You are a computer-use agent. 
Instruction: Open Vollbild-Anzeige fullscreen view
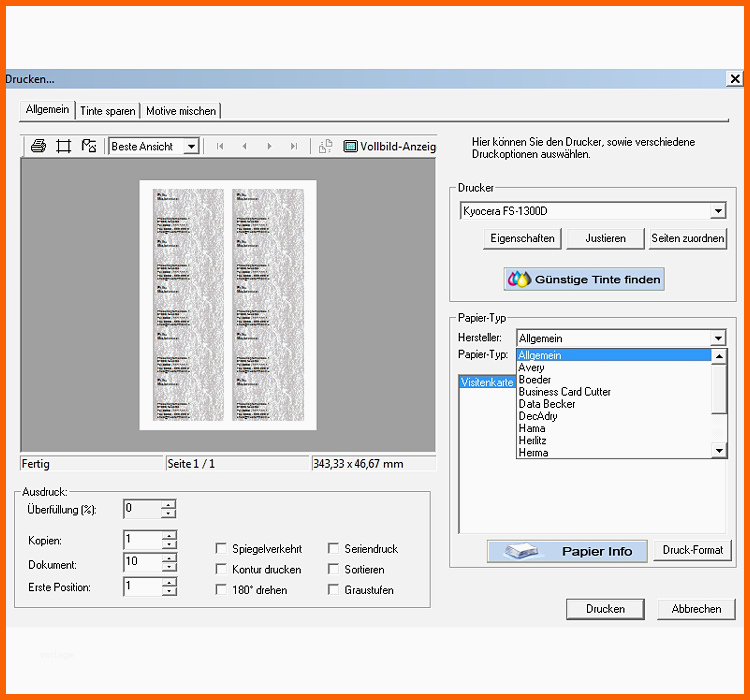pos(389,146)
